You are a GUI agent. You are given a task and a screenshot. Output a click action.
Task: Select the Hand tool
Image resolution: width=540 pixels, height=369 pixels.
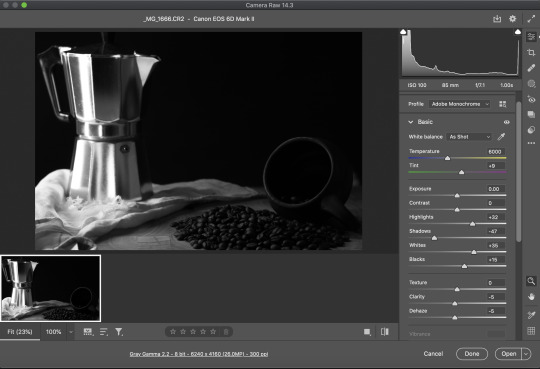tap(531, 297)
